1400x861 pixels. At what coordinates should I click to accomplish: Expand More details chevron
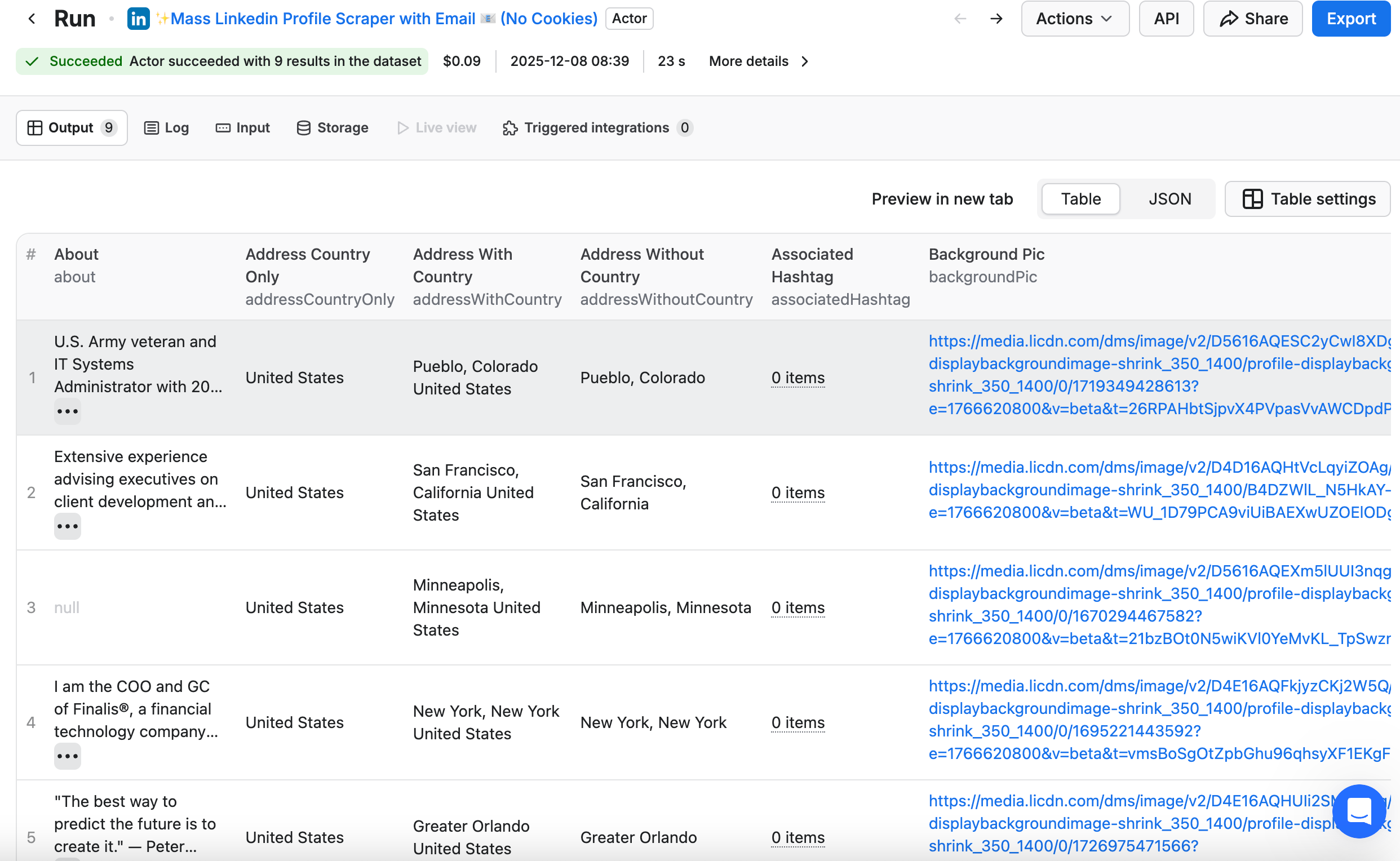(805, 61)
